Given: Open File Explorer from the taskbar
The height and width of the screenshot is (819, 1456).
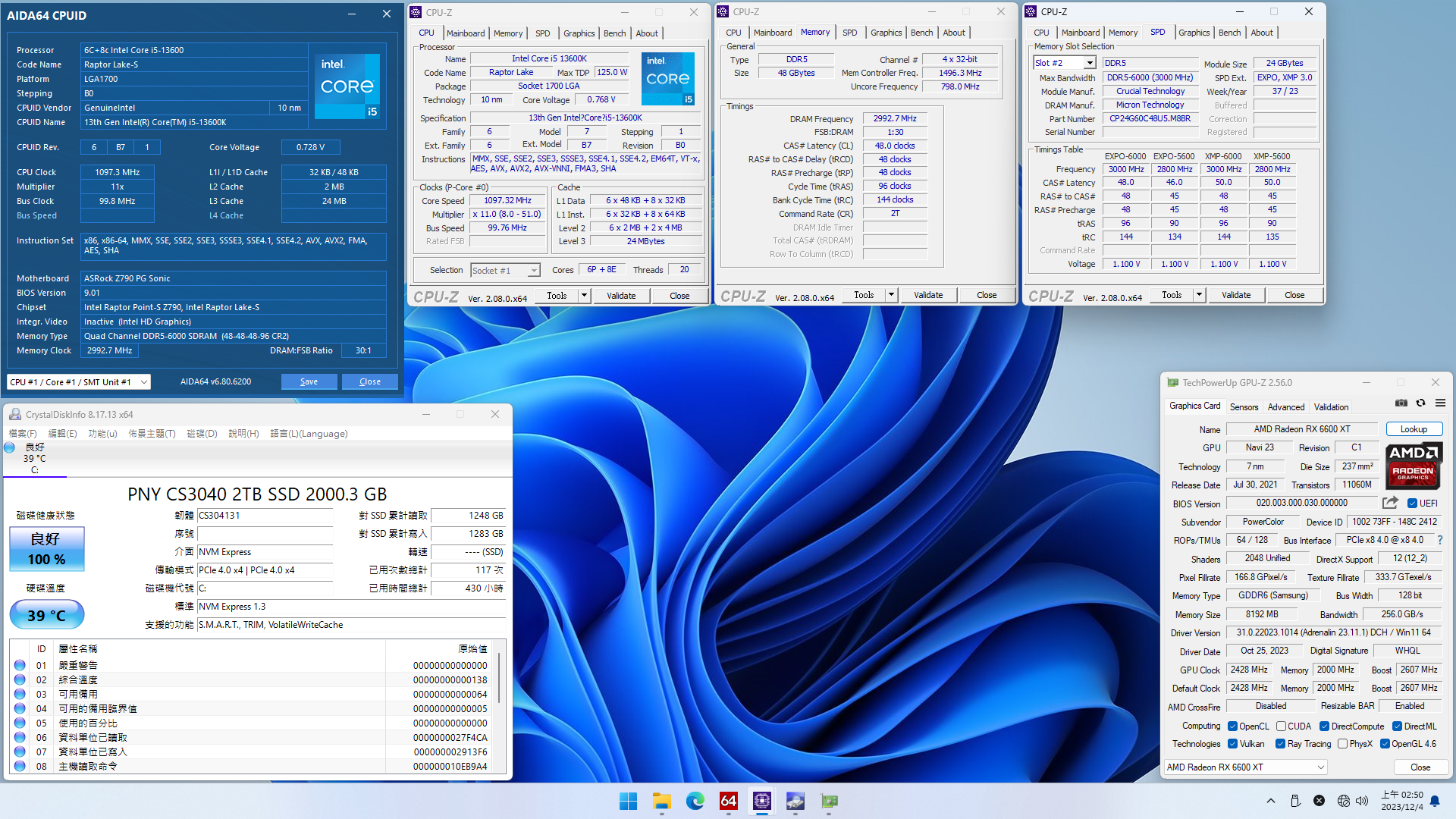Looking at the screenshot, I should click(662, 801).
